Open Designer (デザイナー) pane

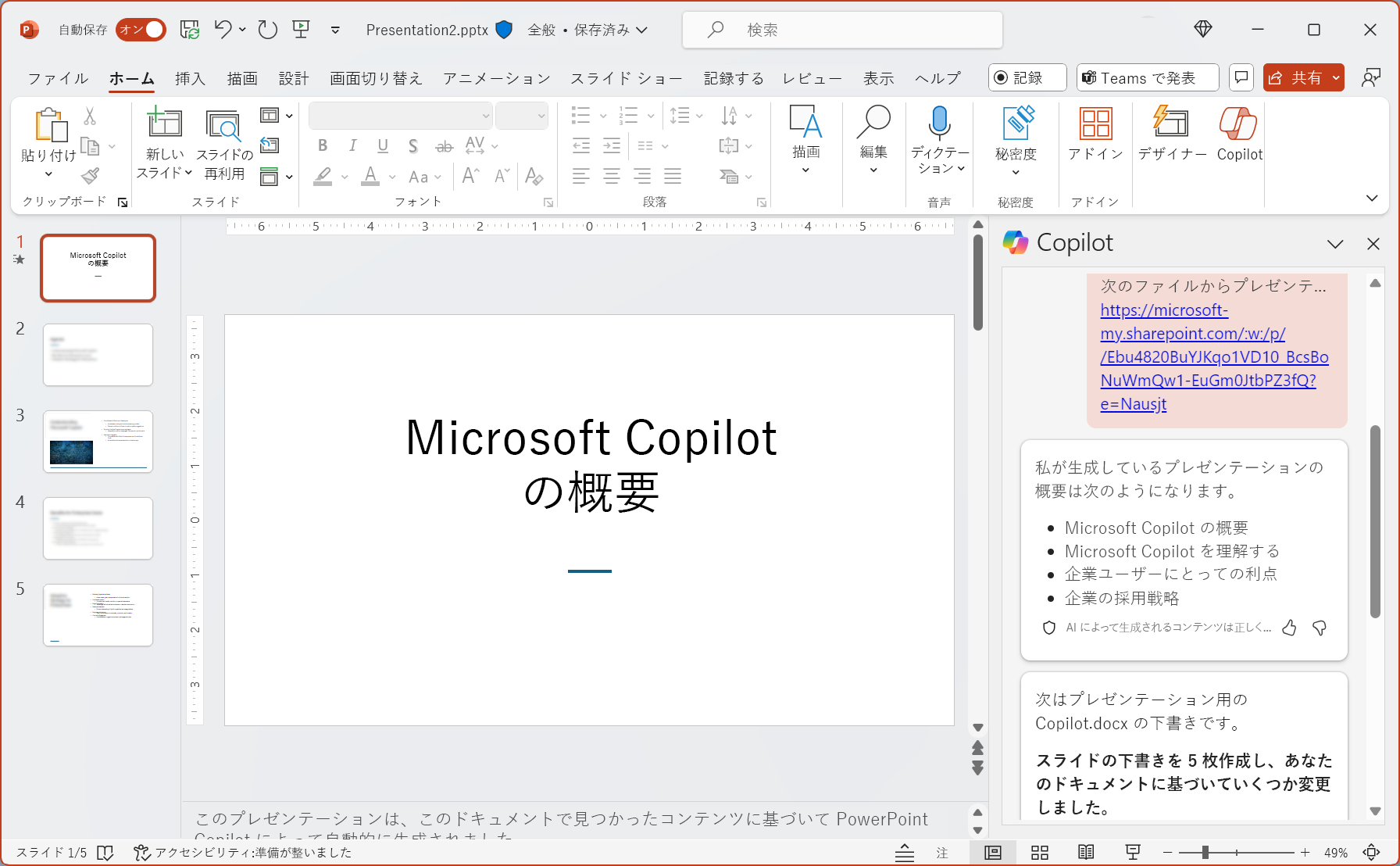click(x=1172, y=133)
